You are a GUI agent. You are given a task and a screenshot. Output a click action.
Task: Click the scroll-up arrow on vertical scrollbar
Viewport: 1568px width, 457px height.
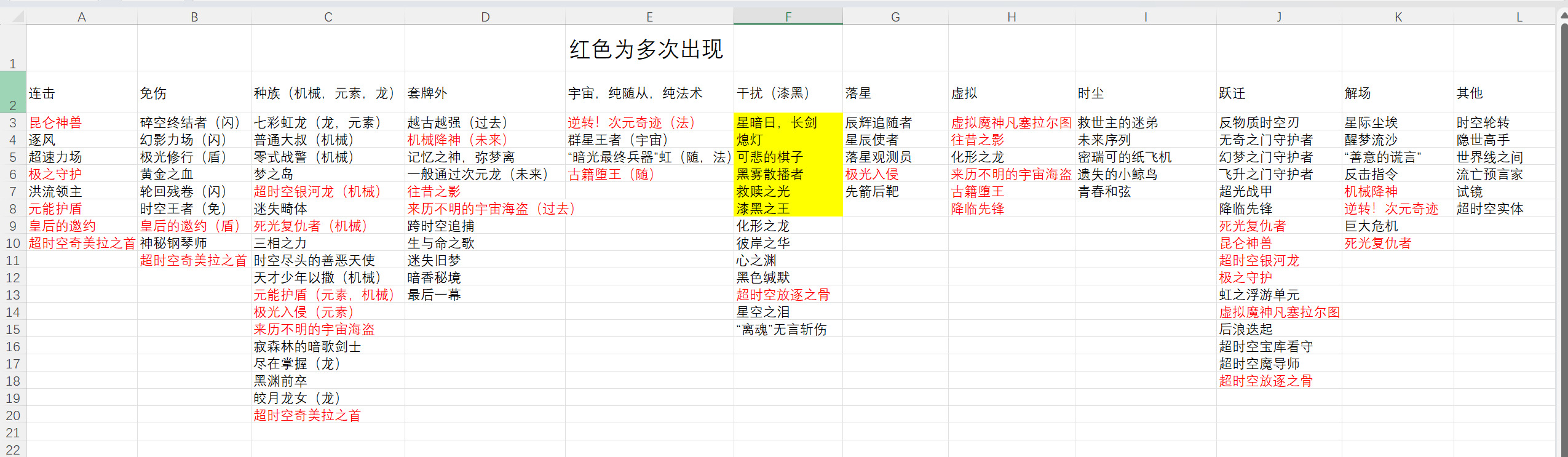[x=1564, y=16]
